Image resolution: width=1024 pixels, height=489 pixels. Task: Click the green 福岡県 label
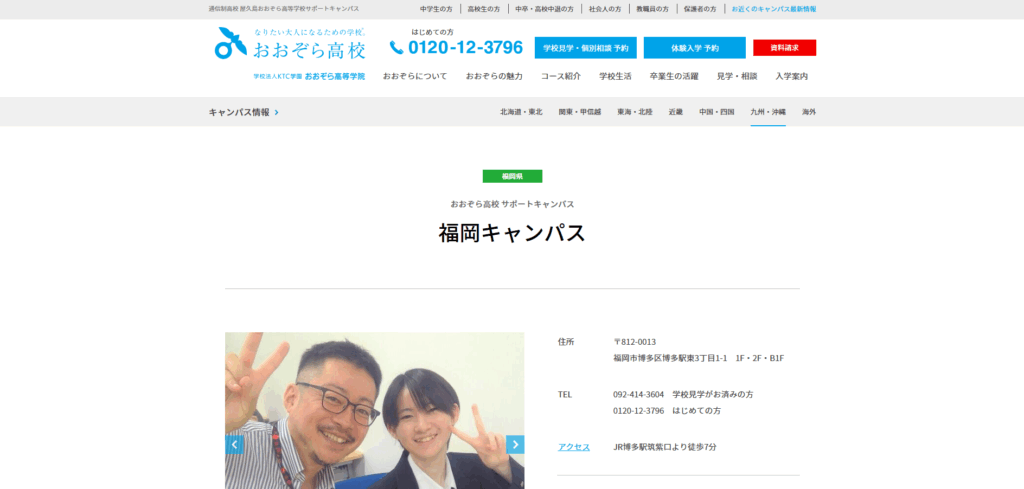(512, 176)
